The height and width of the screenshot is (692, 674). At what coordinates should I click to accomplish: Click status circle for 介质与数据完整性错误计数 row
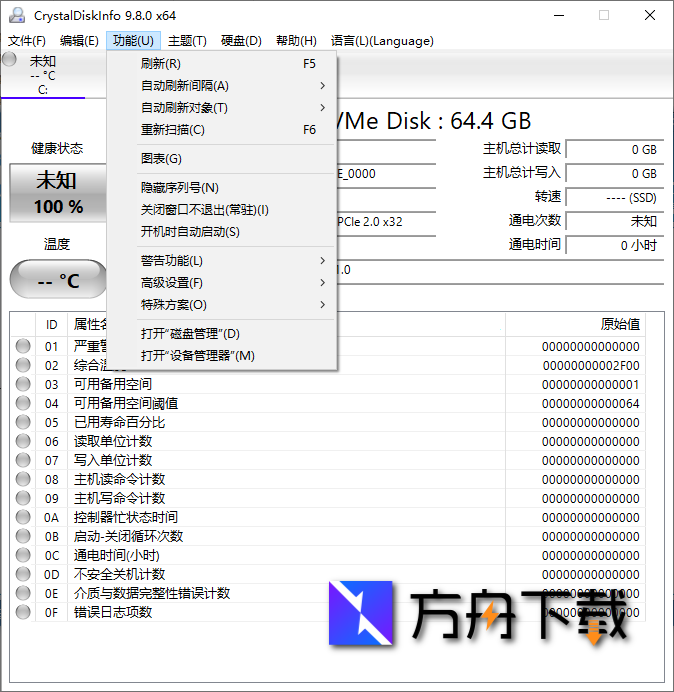click(23, 593)
